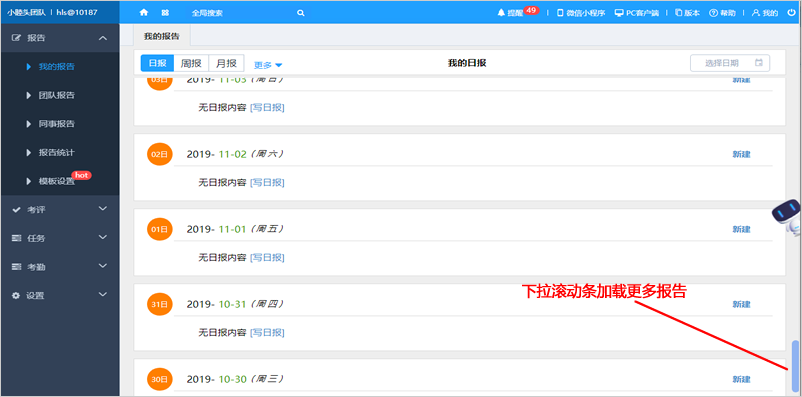Switch to the 月报 tab
This screenshot has width=802, height=397.
click(x=227, y=63)
